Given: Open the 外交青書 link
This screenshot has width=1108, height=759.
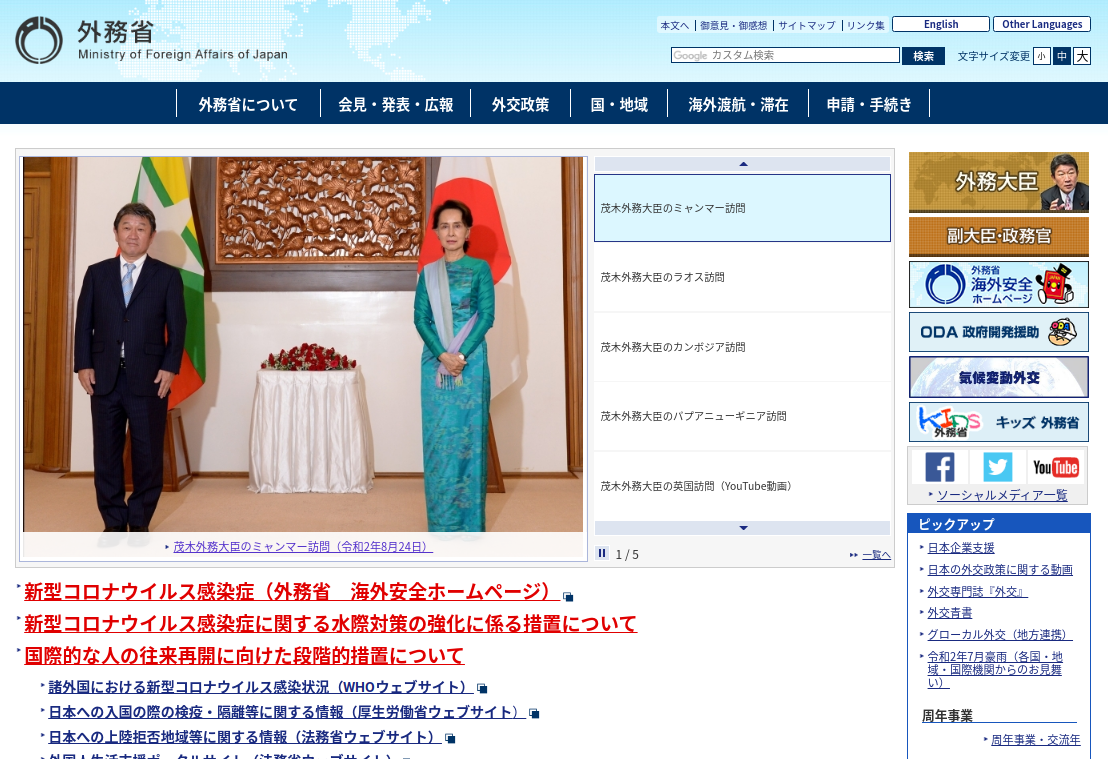Looking at the screenshot, I should (950, 613).
